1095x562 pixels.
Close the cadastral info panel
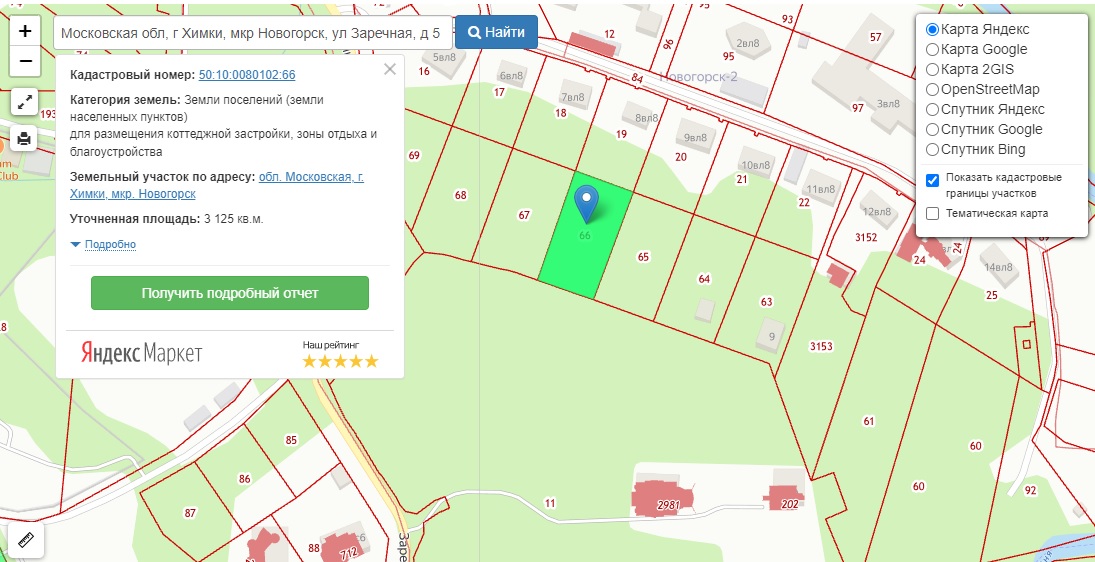point(390,69)
